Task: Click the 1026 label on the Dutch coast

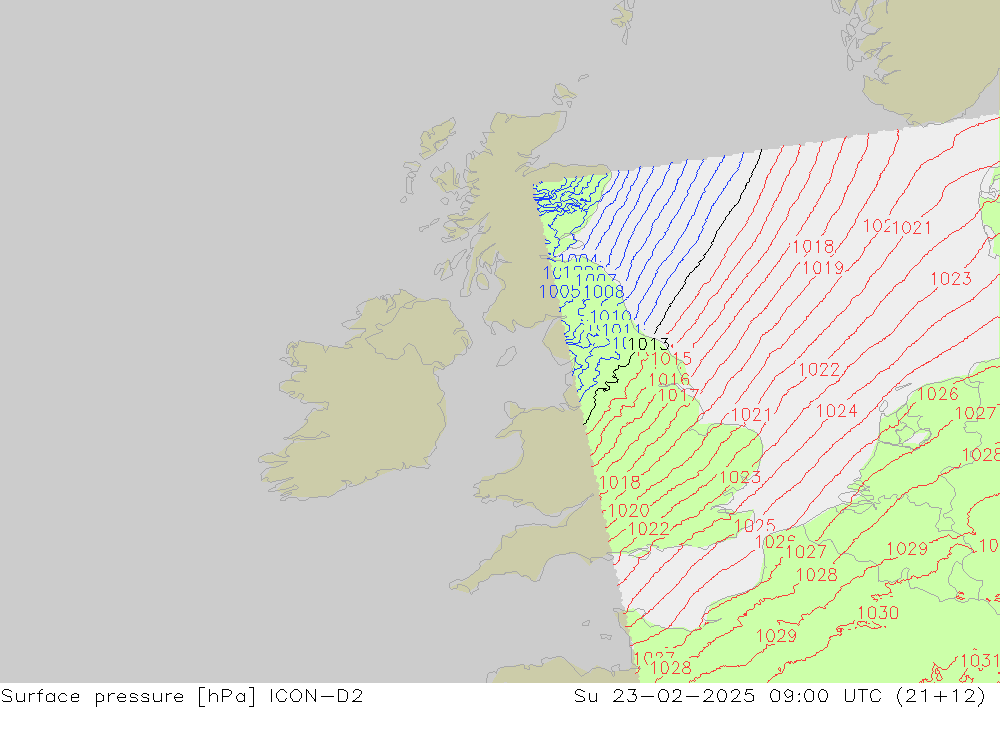Action: tap(938, 394)
